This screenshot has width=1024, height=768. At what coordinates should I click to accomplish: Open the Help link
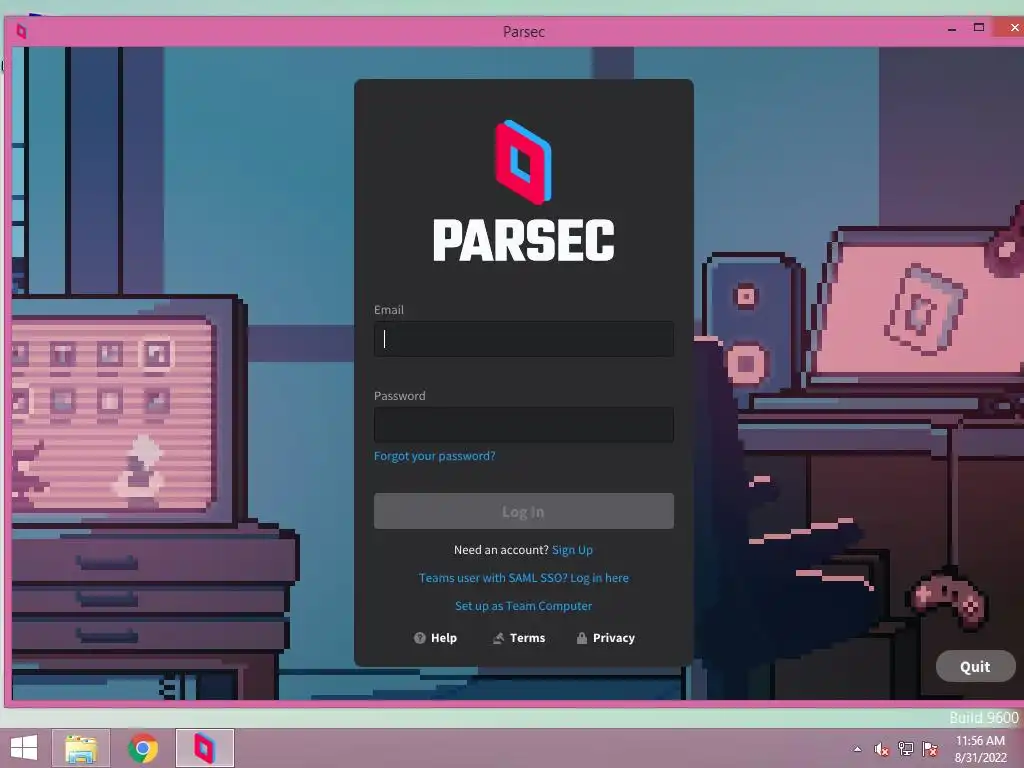(x=436, y=638)
